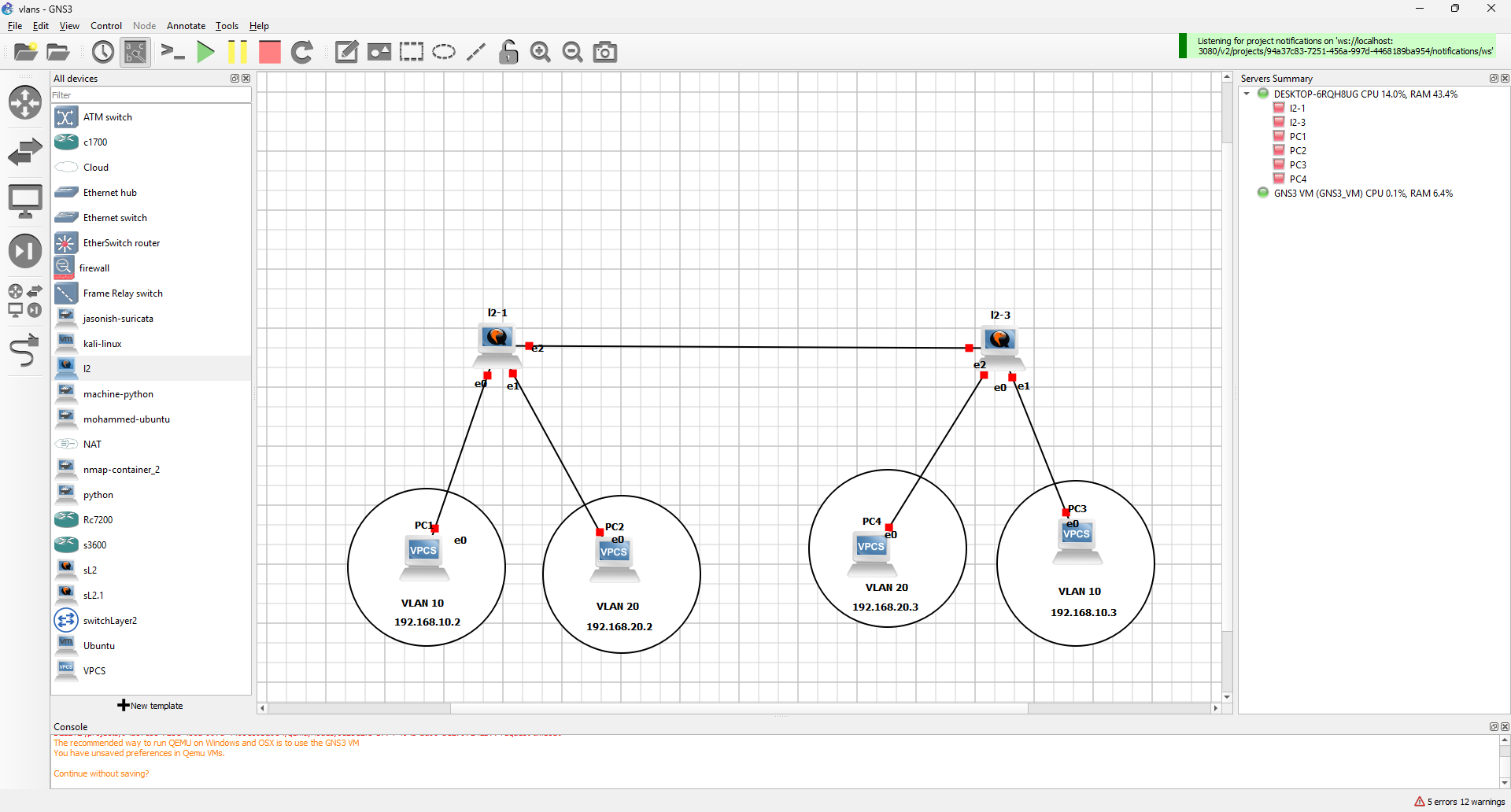
Task: Click the Zoom out magnifier icon
Action: 573,52
